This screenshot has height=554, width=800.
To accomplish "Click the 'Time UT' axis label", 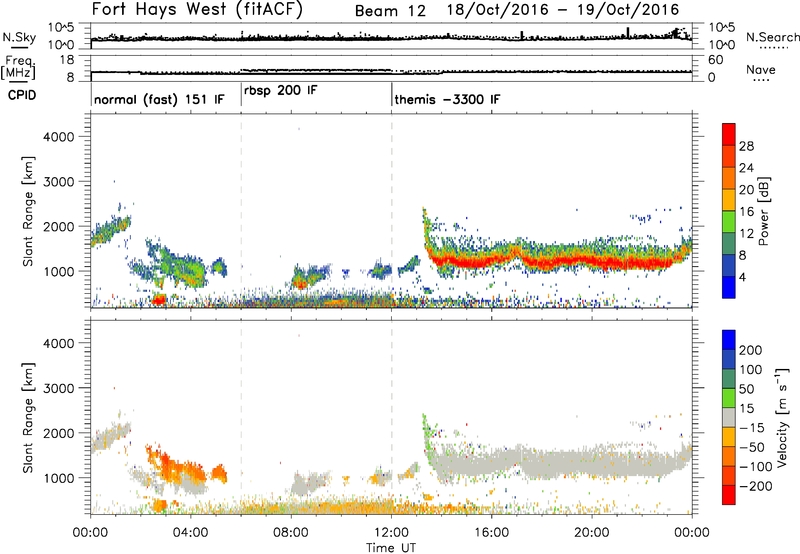I will [391, 548].
